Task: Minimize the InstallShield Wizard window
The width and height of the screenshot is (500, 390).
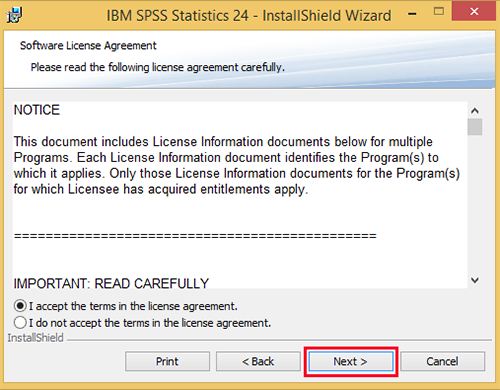Action: coord(412,14)
